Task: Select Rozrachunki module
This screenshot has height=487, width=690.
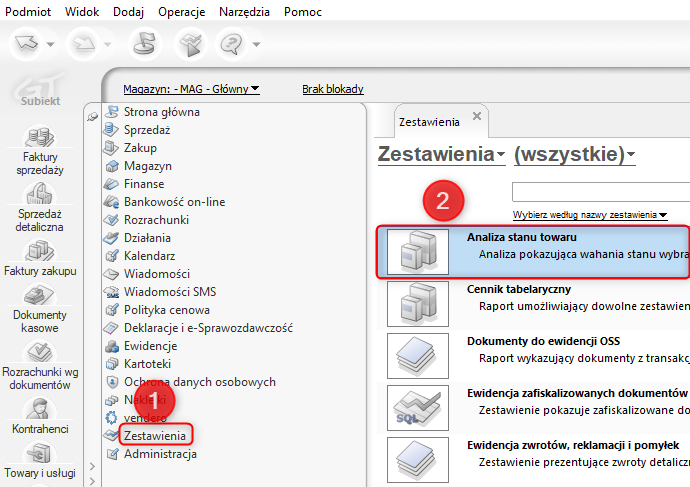Action: [156, 220]
